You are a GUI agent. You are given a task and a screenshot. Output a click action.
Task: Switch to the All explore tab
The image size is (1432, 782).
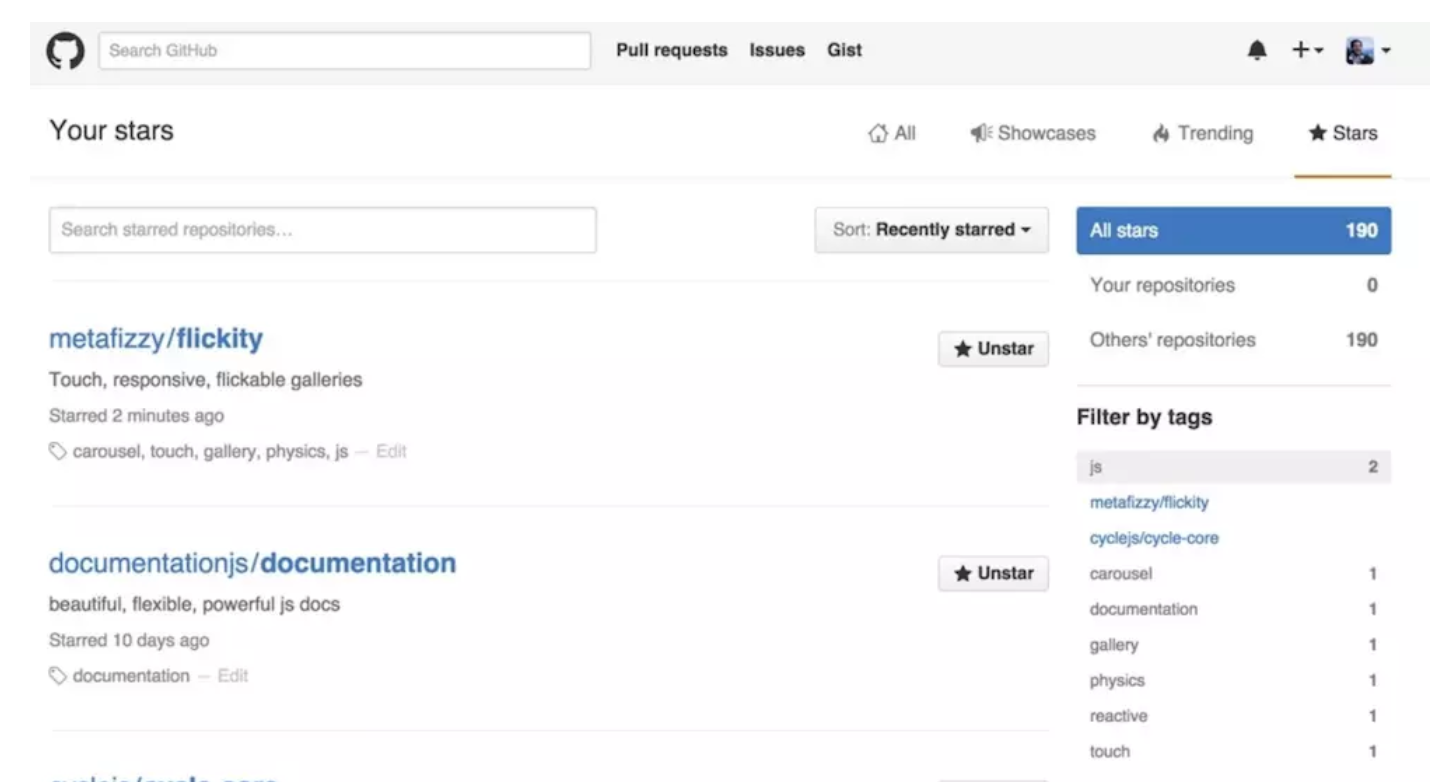892,133
